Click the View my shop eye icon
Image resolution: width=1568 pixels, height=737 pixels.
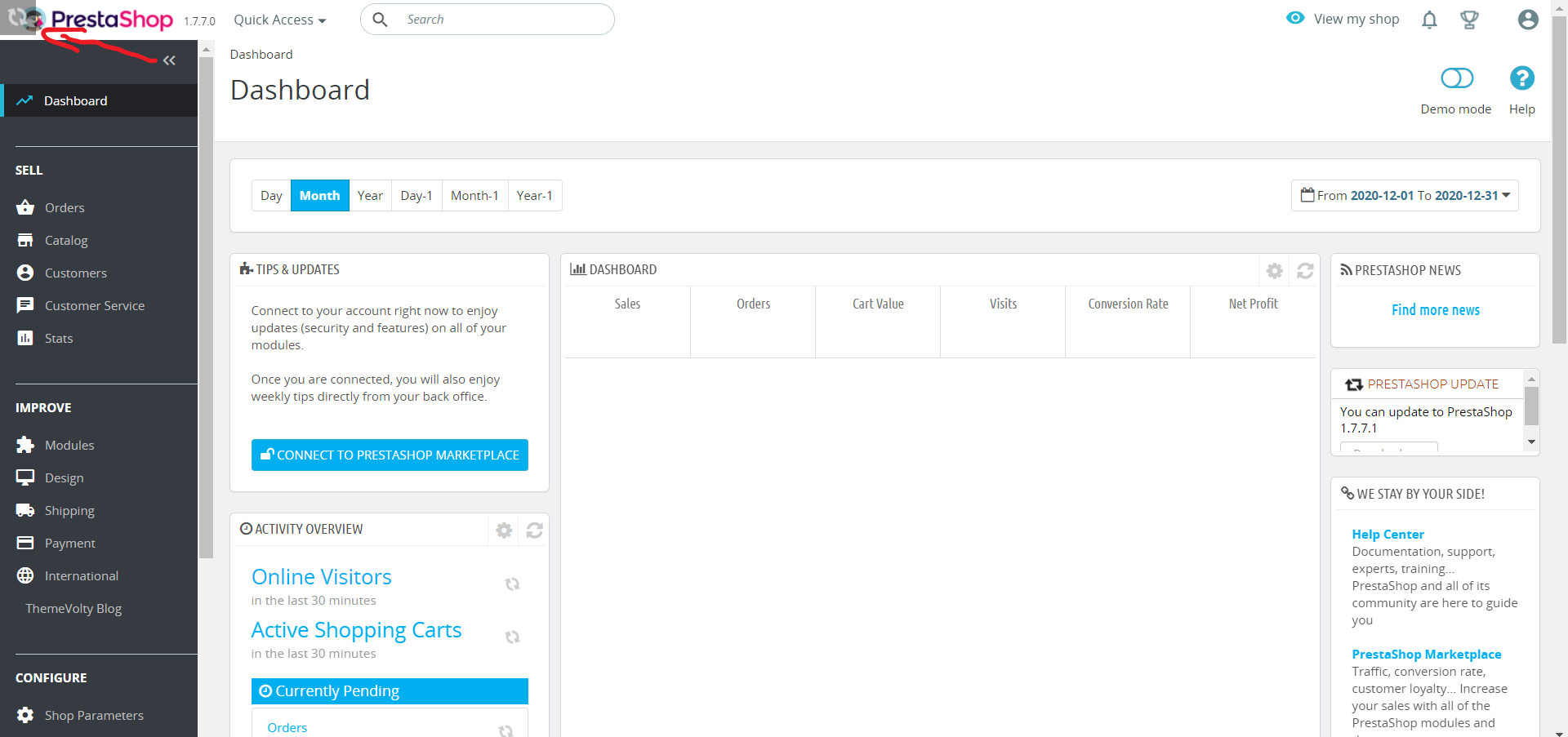coord(1295,18)
